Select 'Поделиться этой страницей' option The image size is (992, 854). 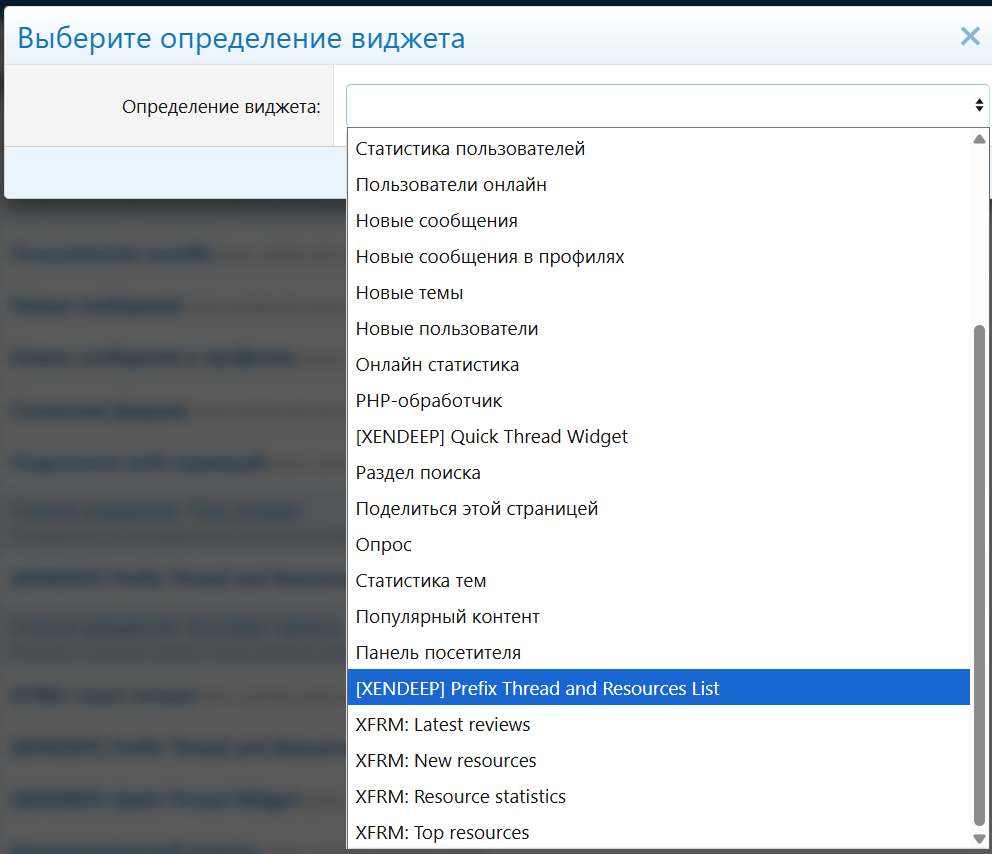point(476,509)
